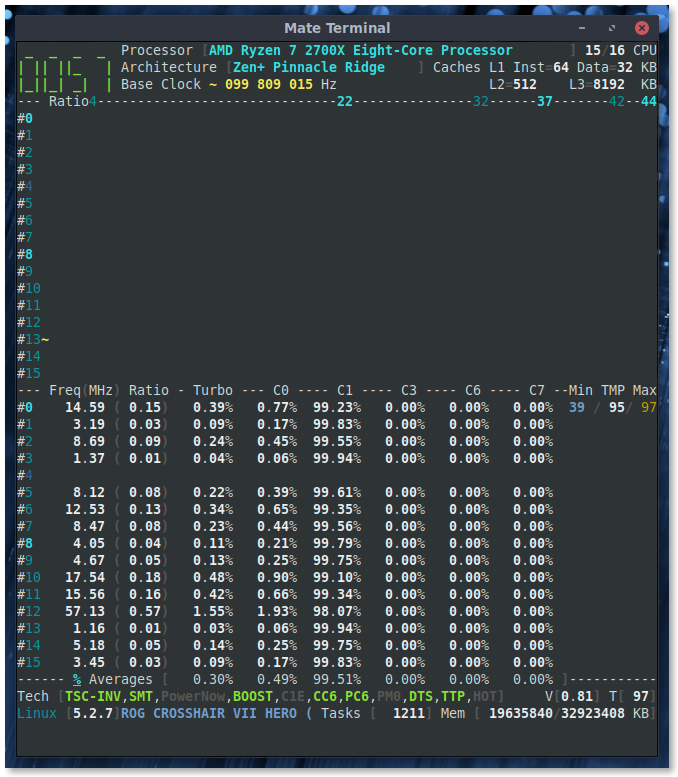This screenshot has height=777, width=678.
Task: Click the Linux kernel version 5.2.7
Action: [93, 714]
